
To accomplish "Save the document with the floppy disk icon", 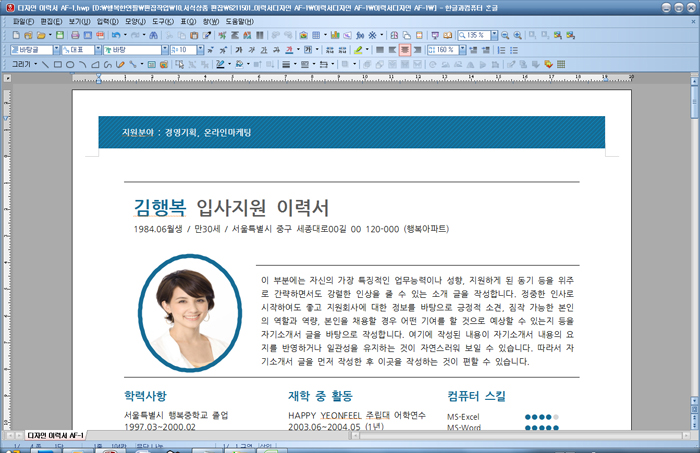I will coord(60,35).
